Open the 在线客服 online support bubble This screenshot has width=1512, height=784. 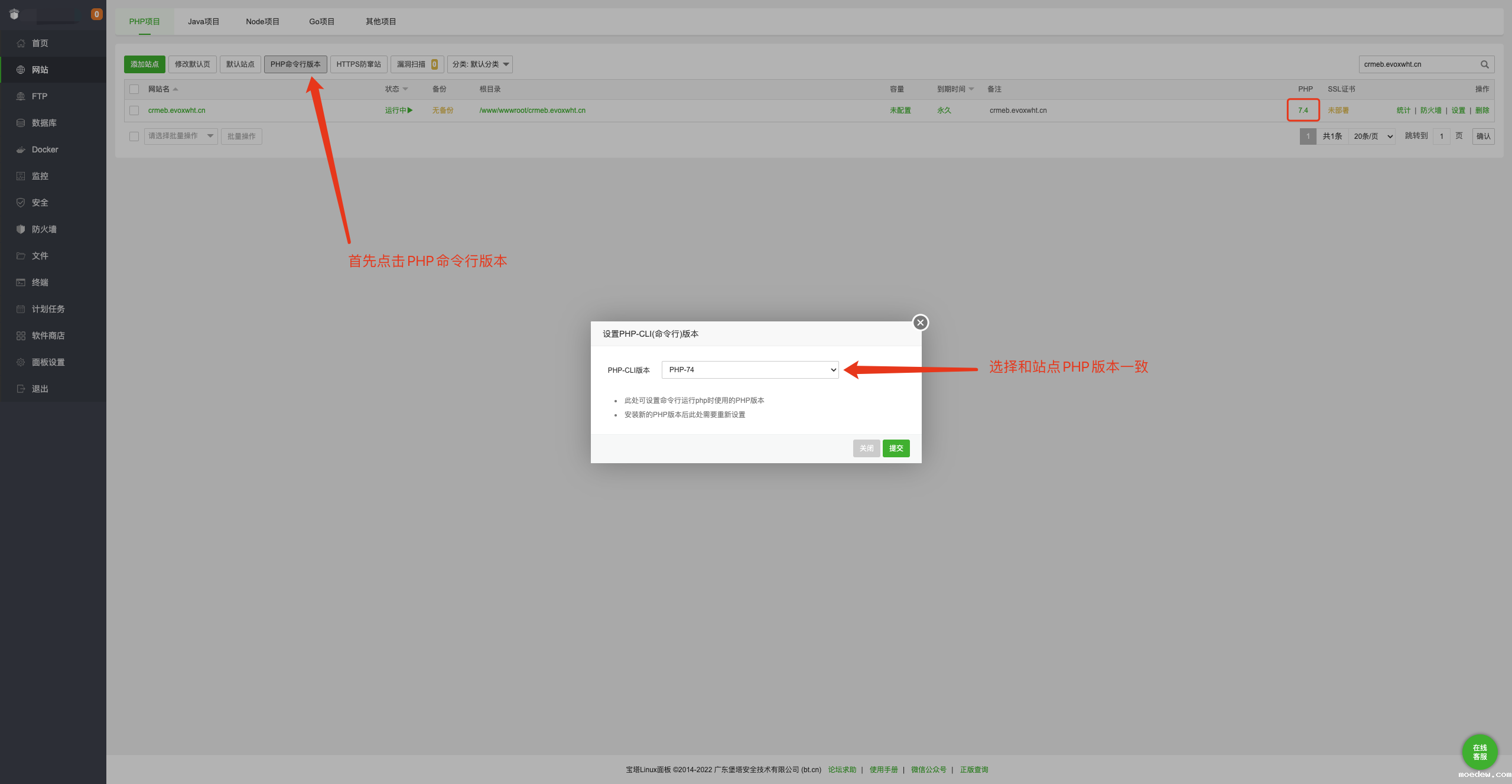click(x=1480, y=752)
